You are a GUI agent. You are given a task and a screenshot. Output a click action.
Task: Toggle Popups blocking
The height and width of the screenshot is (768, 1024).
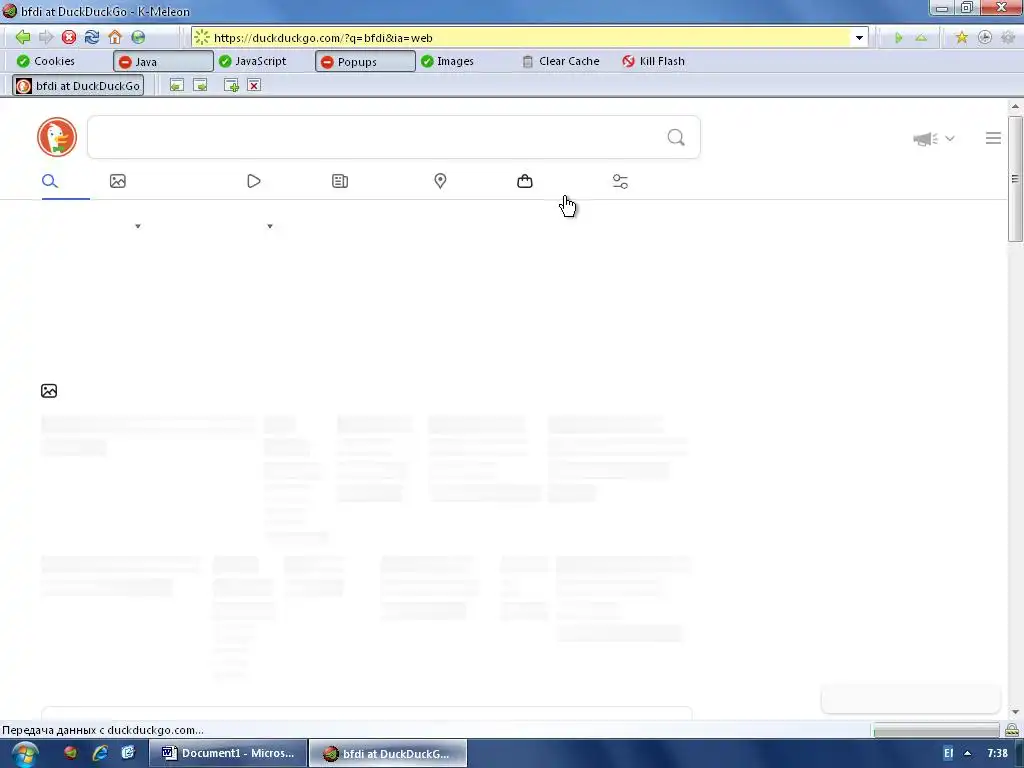click(365, 61)
